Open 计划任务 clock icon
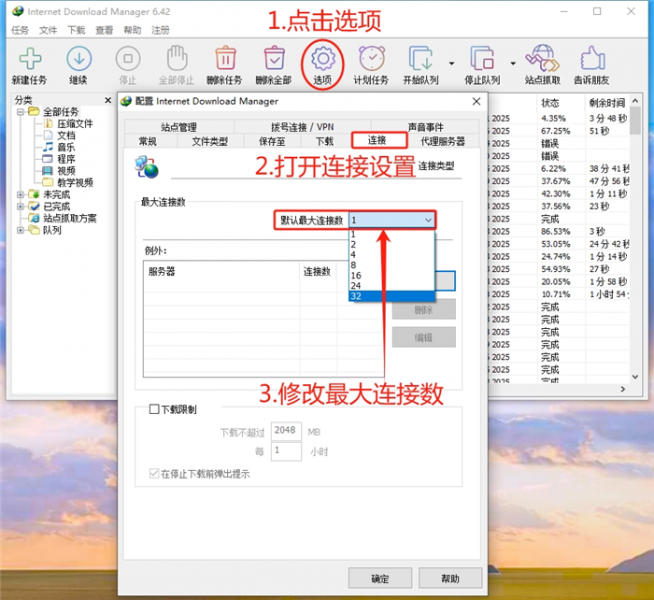 pyautogui.click(x=372, y=58)
